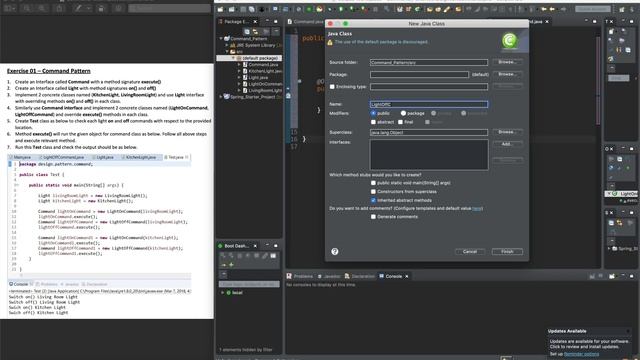Collapse the default package node
Image resolution: width=640 pixels, height=360 pixels.
233,58
